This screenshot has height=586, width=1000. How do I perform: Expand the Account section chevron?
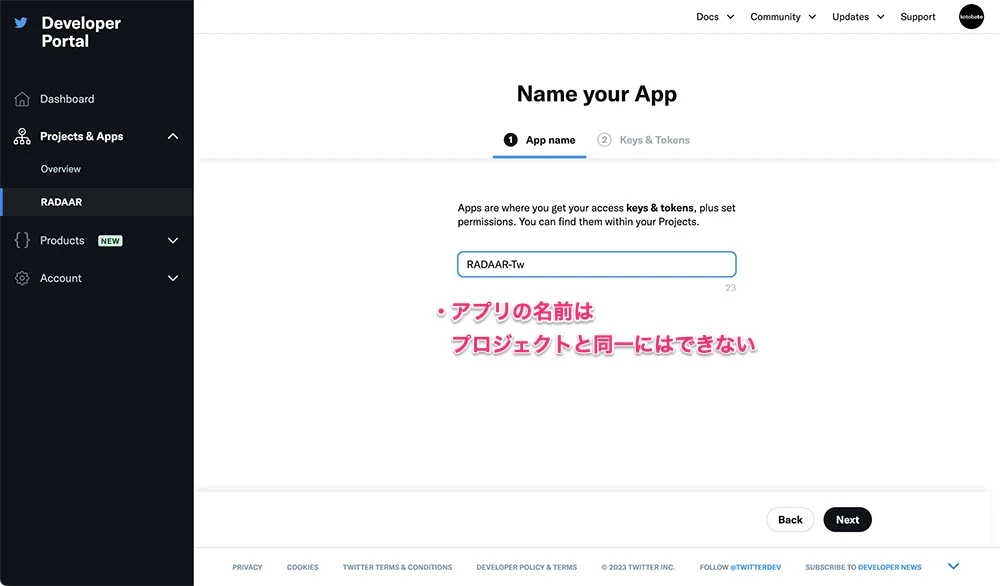pyautogui.click(x=173, y=278)
